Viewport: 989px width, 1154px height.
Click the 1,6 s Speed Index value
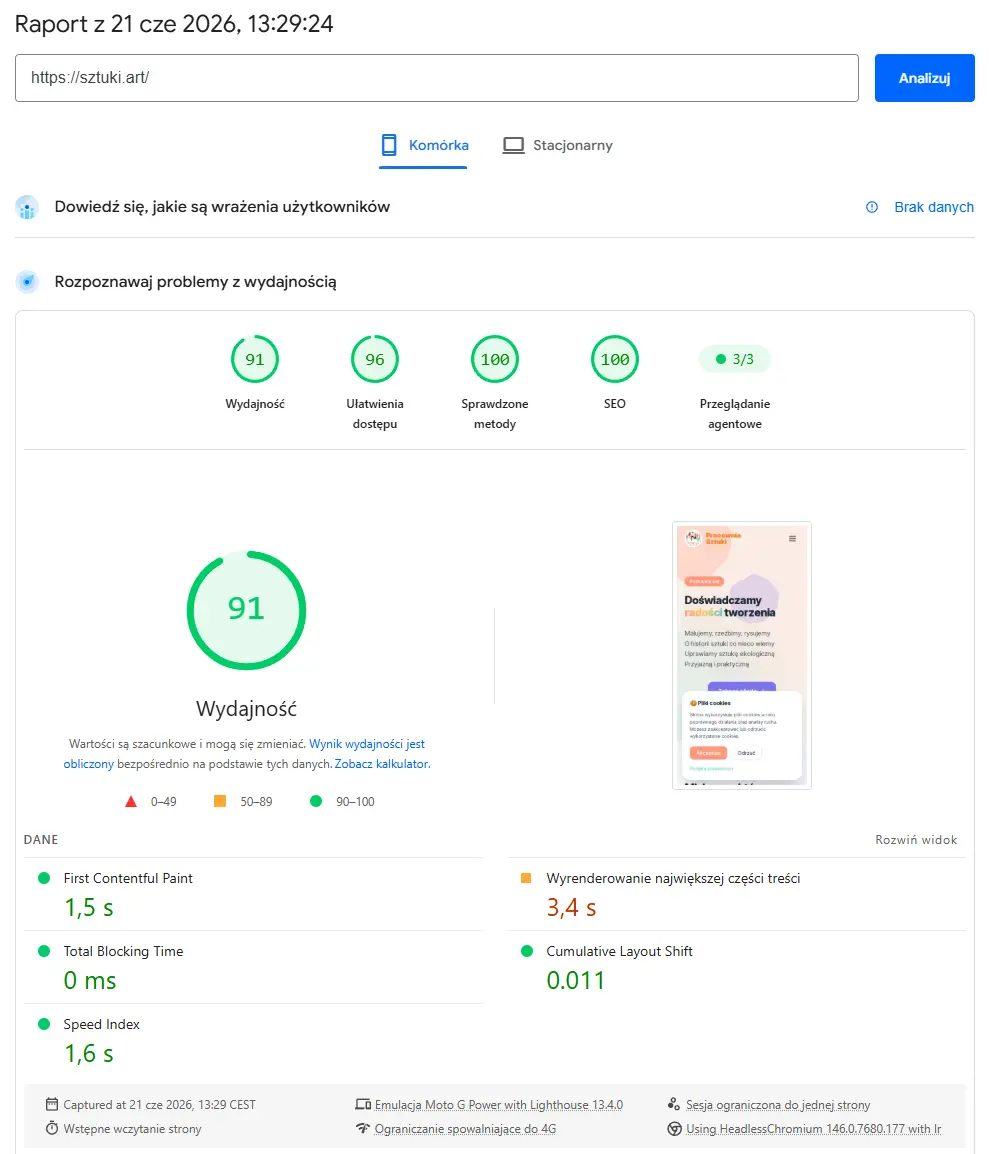click(x=88, y=1053)
